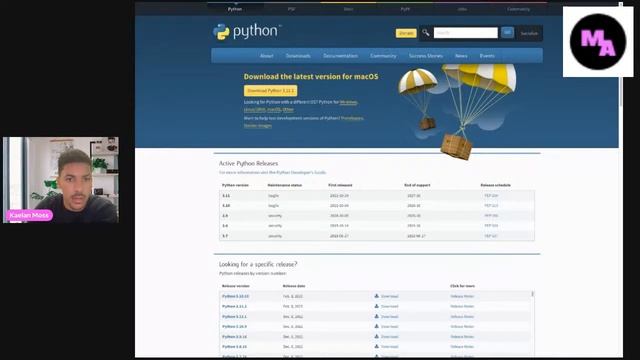Open the Python 3.11.1 release link
640x360 pixels.
click(234, 317)
